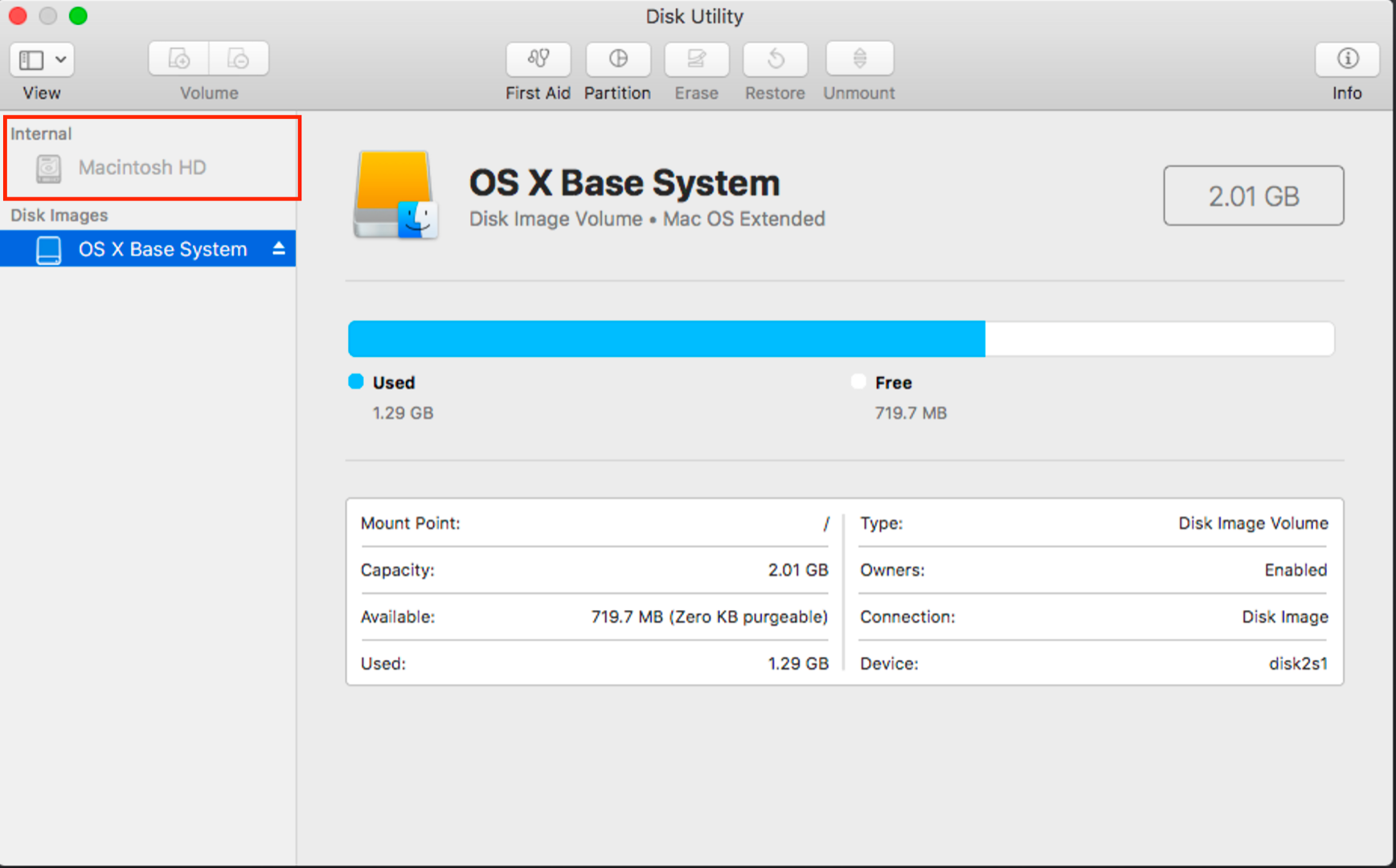The image size is (1396, 868).
Task: Click the blue Used legend dot
Action: pyautogui.click(x=356, y=382)
